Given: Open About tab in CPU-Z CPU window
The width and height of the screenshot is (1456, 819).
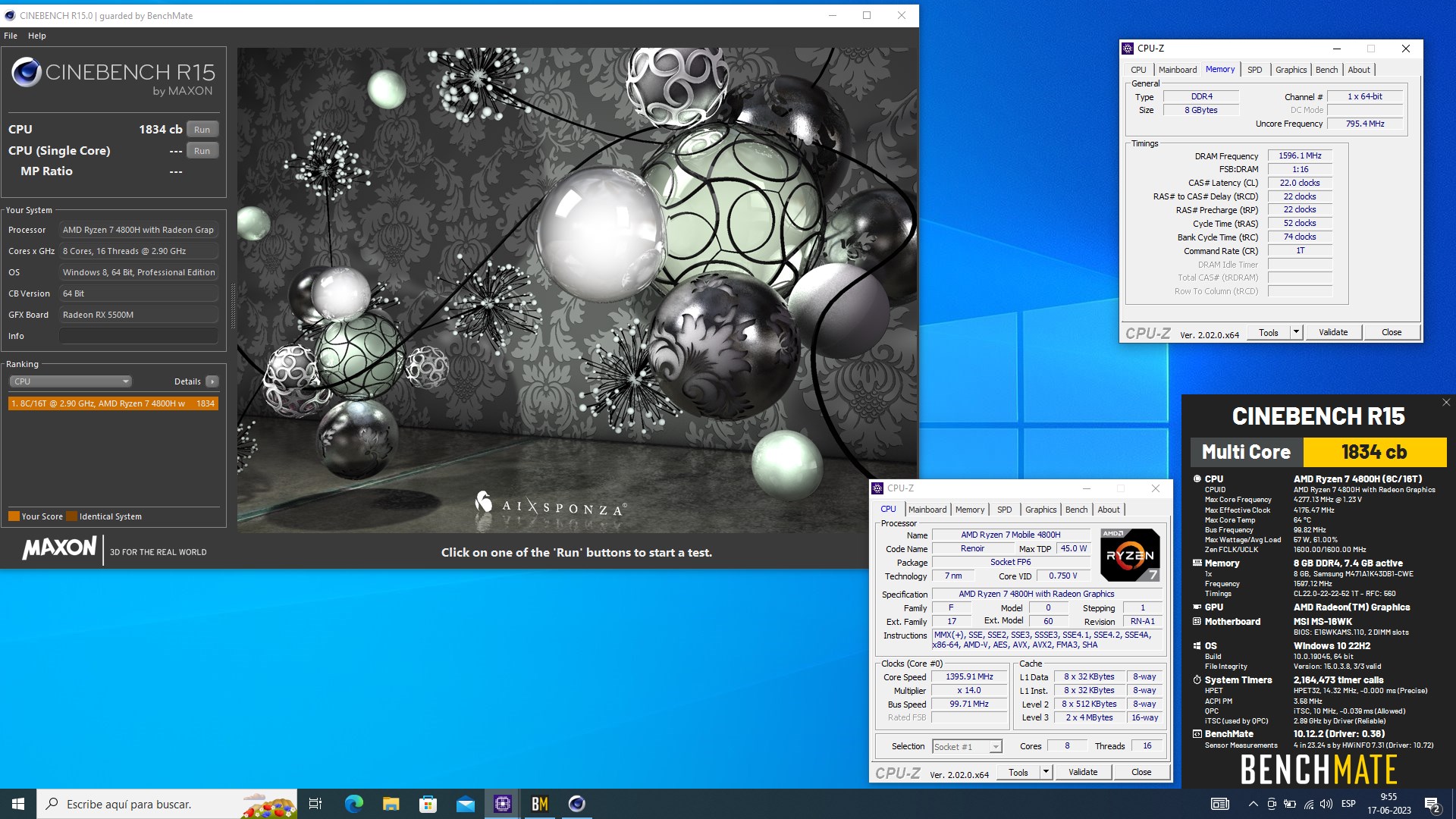Looking at the screenshot, I should (x=1109, y=510).
